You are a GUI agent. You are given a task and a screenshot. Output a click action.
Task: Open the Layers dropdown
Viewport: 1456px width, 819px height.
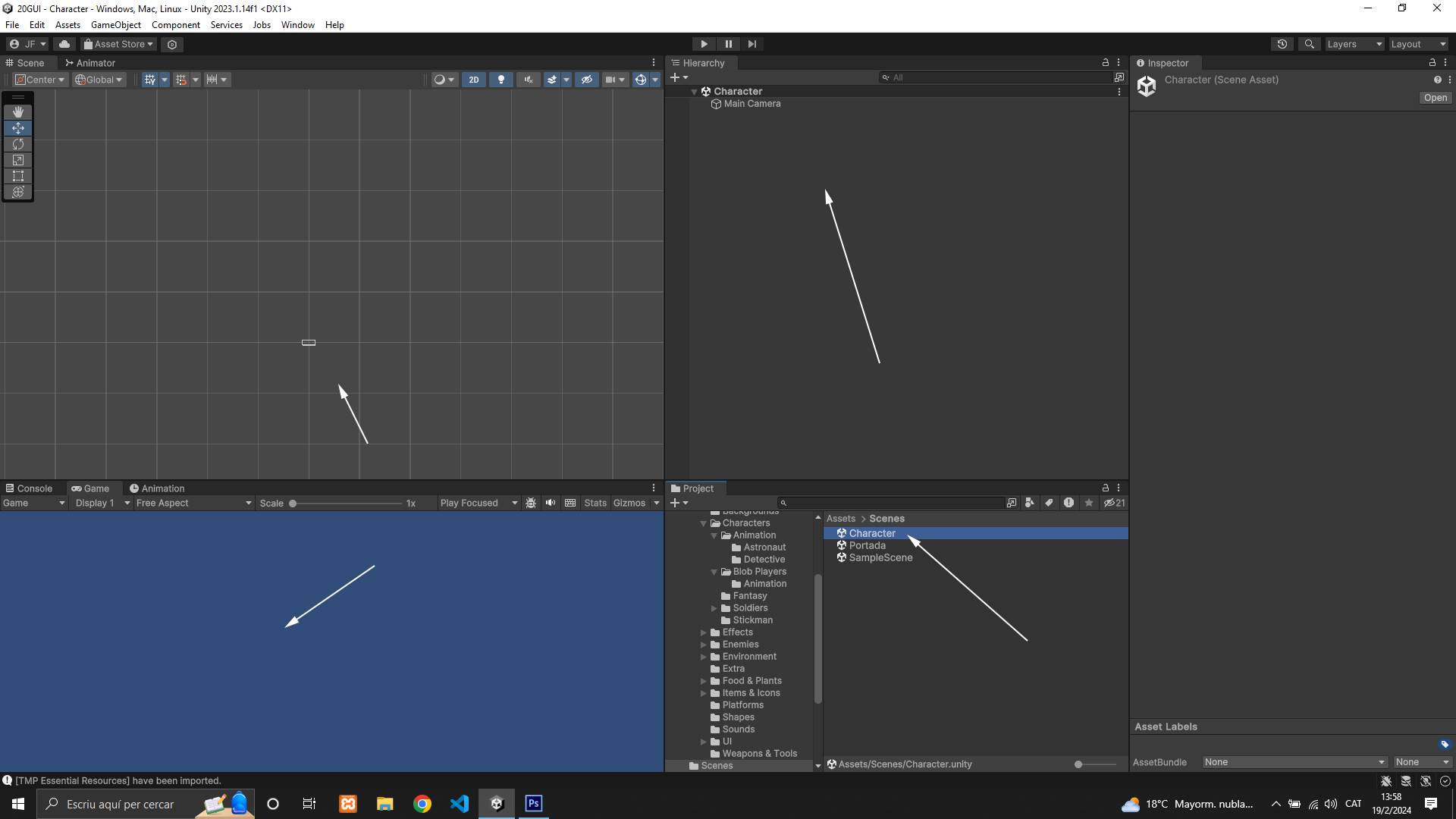click(x=1354, y=44)
